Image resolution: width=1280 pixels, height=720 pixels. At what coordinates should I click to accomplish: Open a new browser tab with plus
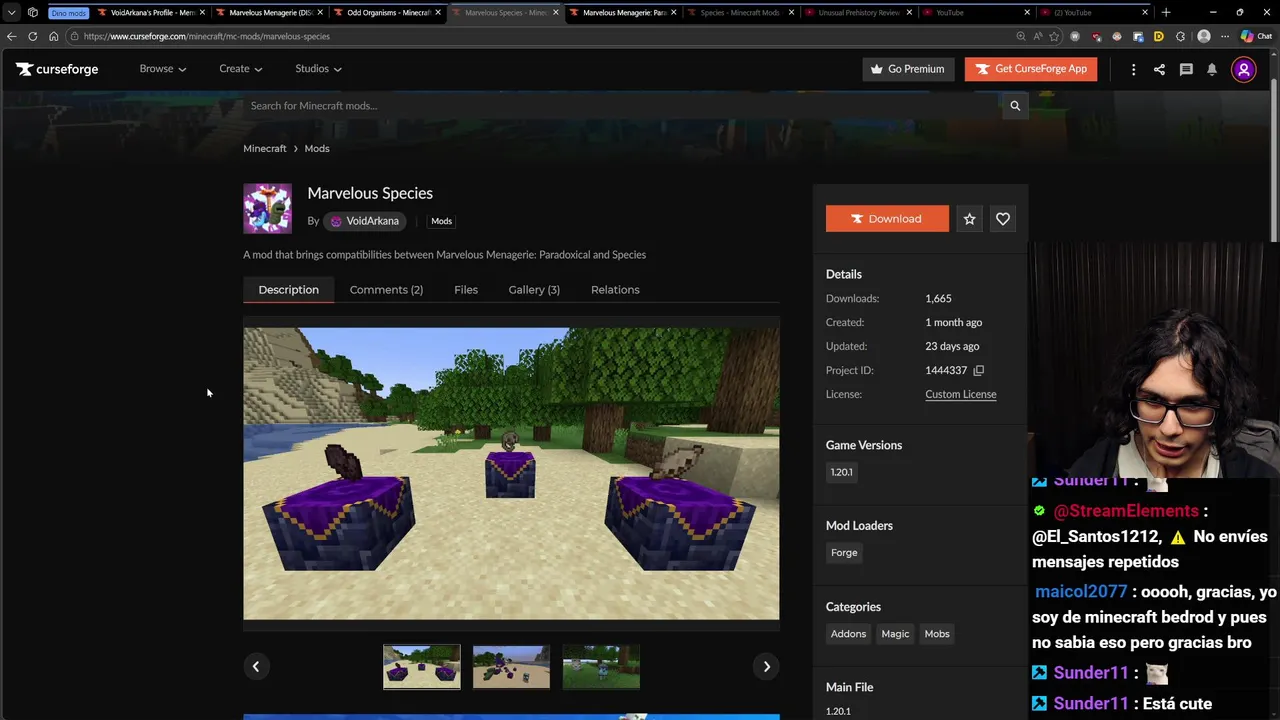coord(1166,12)
